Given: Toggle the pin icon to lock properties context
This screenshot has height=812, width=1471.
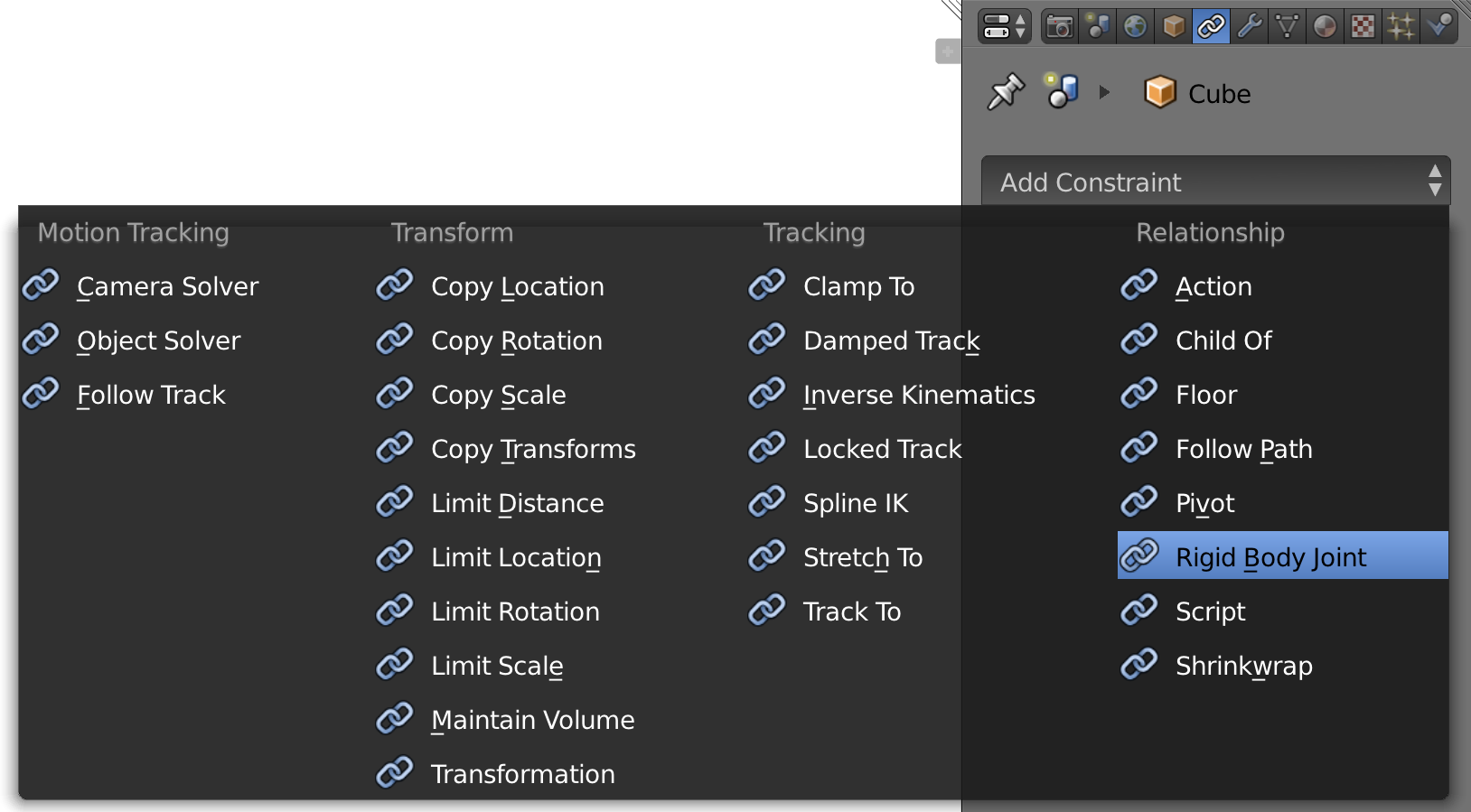Looking at the screenshot, I should (x=1006, y=91).
